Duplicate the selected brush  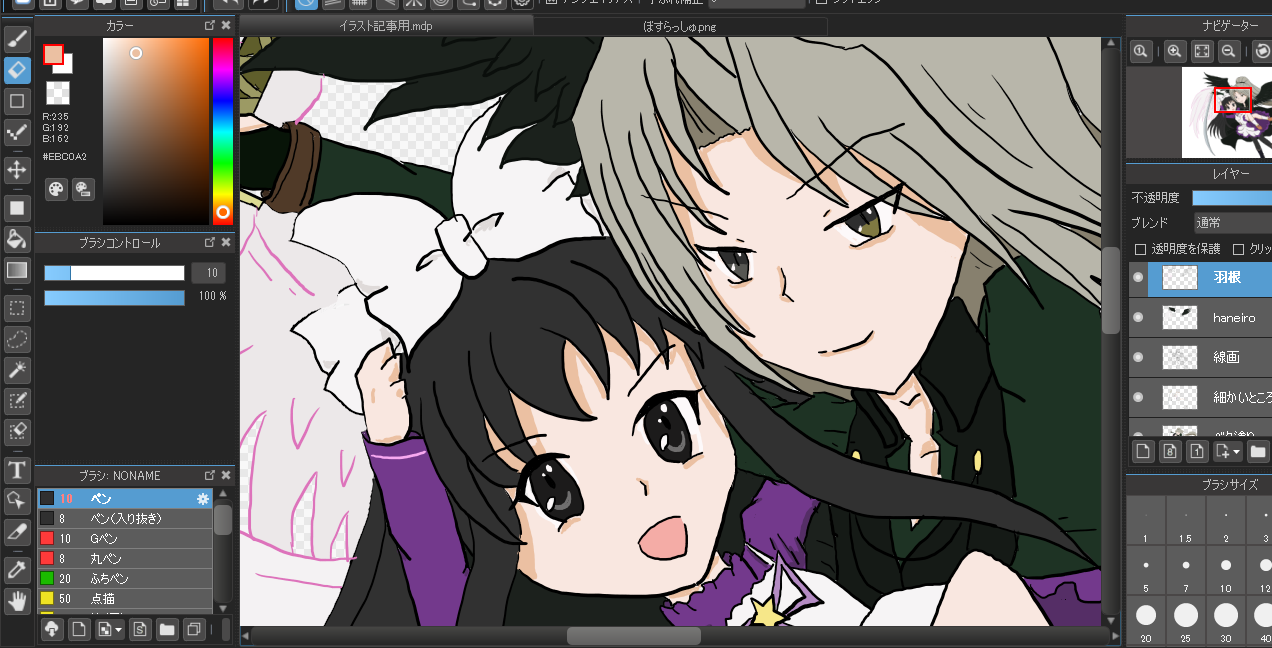[x=195, y=630]
